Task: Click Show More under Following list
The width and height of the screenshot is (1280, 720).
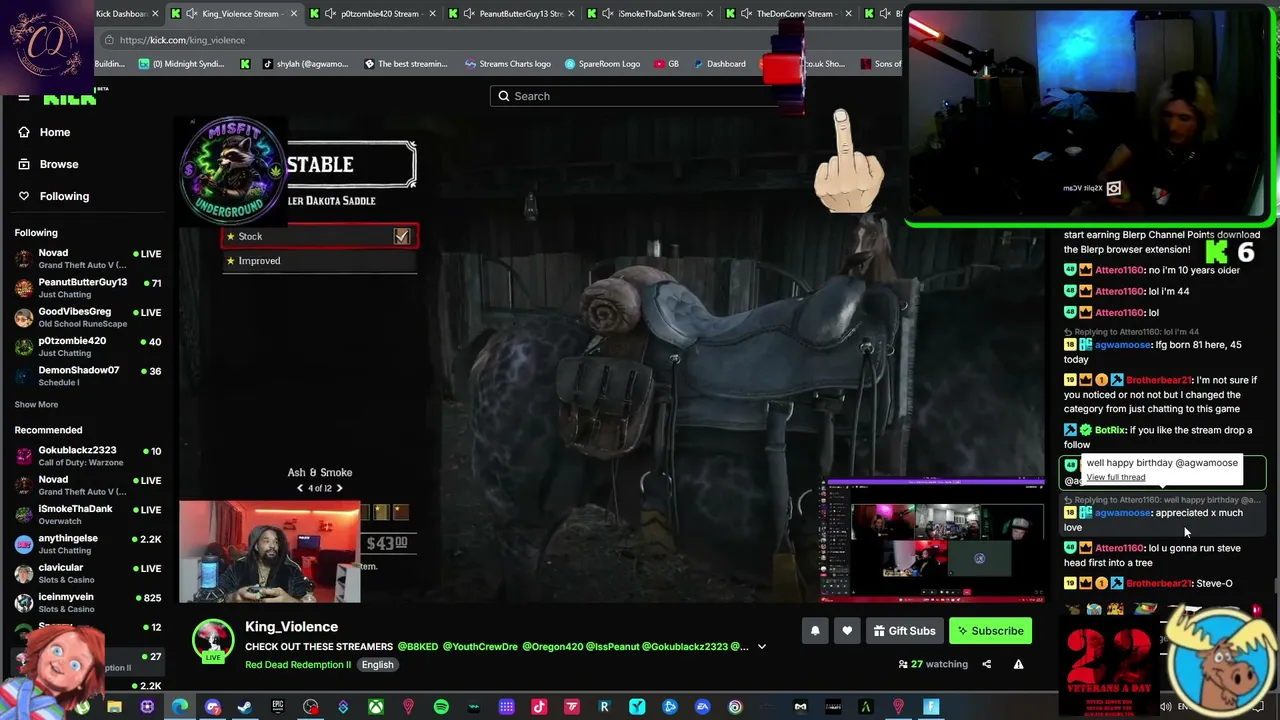Action: click(36, 404)
